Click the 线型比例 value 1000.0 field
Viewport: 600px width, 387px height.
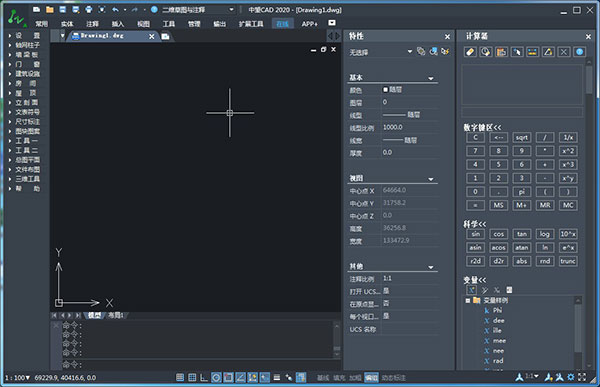(x=410, y=127)
